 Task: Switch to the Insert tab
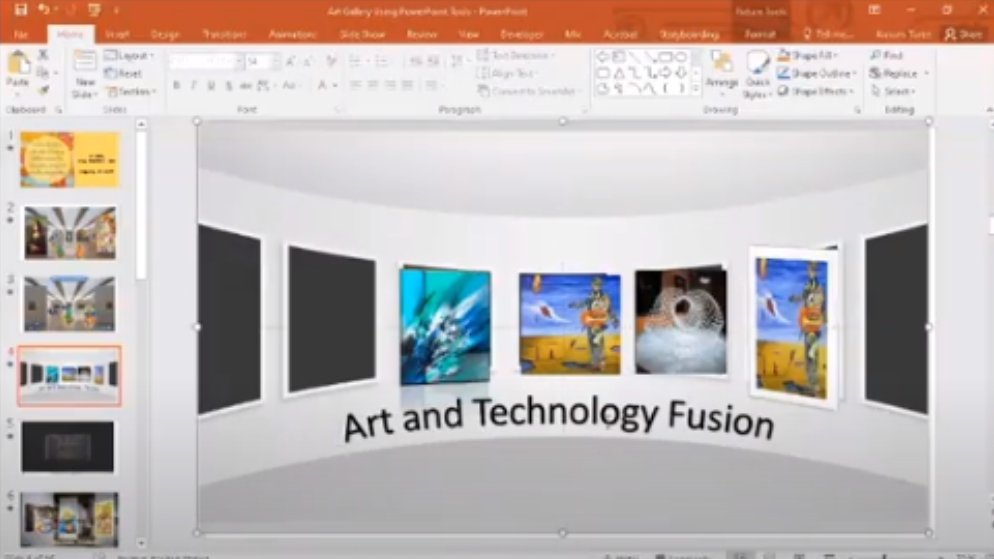[117, 34]
